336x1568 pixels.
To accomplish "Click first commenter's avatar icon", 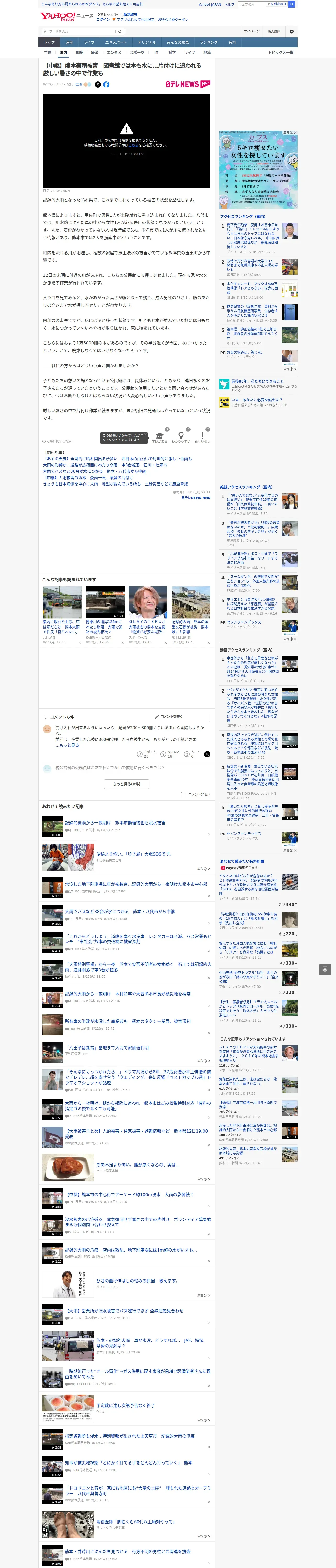I will 47,729.
